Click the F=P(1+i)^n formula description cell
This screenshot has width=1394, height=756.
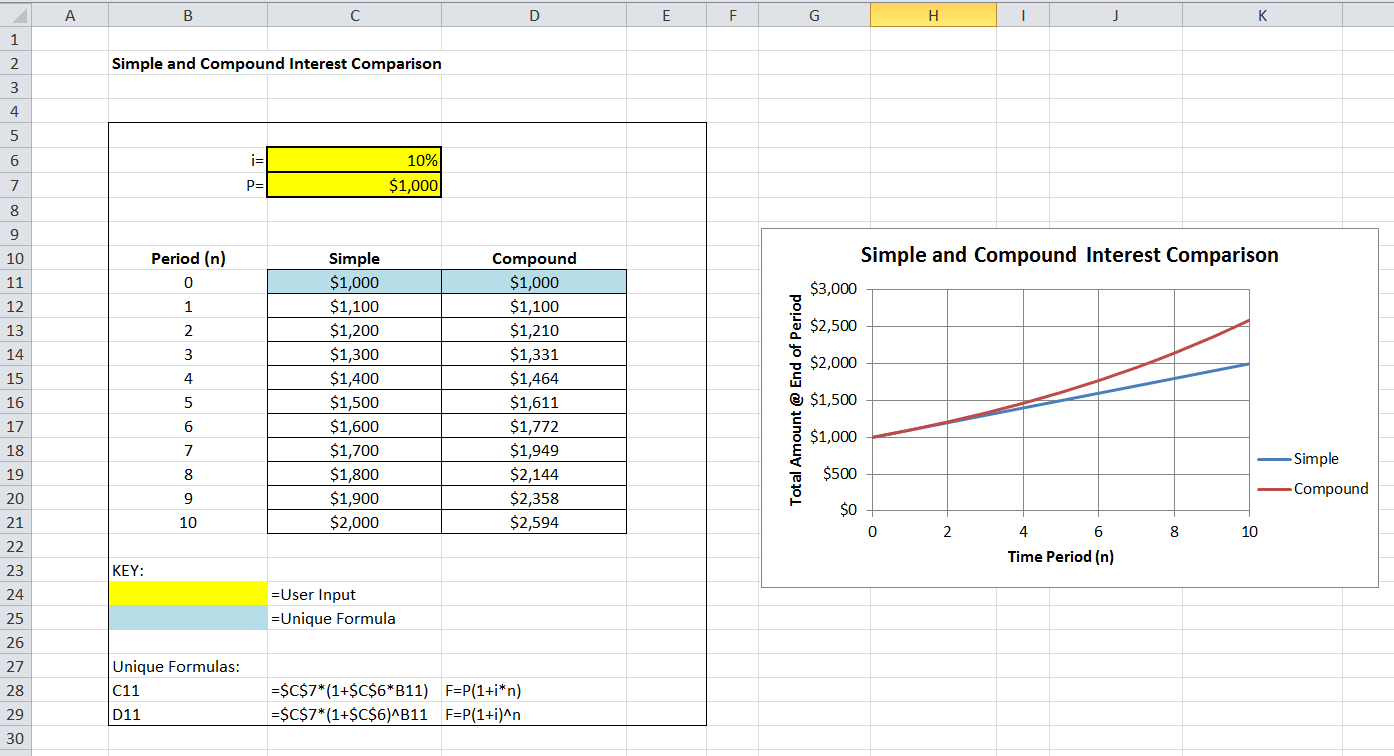(x=483, y=714)
